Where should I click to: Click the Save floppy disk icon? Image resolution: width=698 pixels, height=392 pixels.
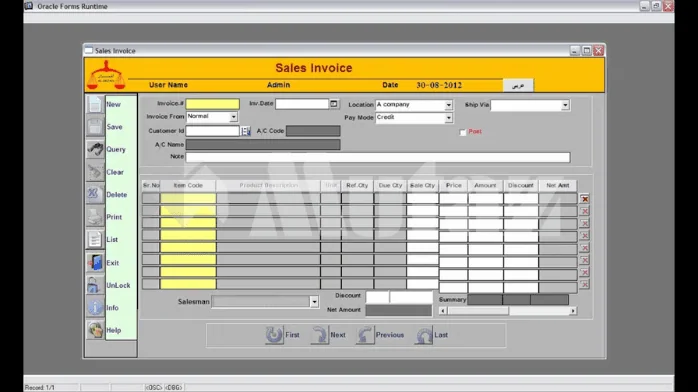95,127
